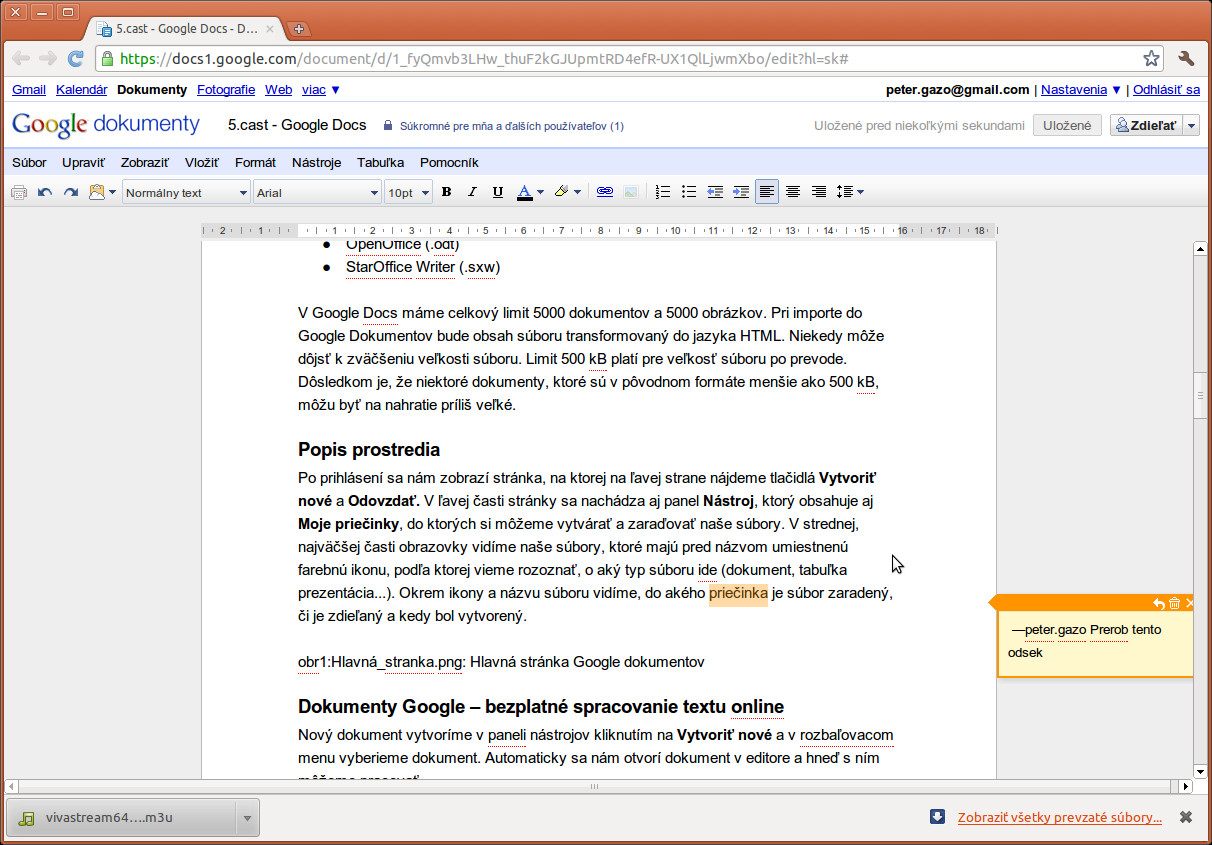Go back with the browser Back arrow
Screen dimensions: 1212x845
tap(20, 58)
